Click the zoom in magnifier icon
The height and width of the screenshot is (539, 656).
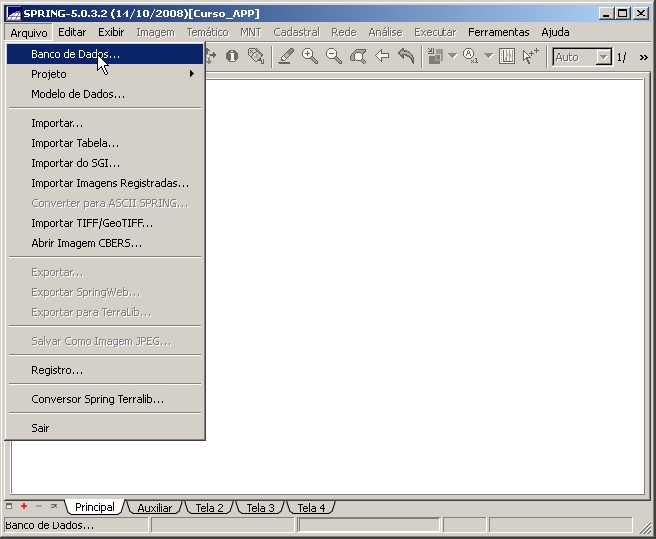[310, 57]
